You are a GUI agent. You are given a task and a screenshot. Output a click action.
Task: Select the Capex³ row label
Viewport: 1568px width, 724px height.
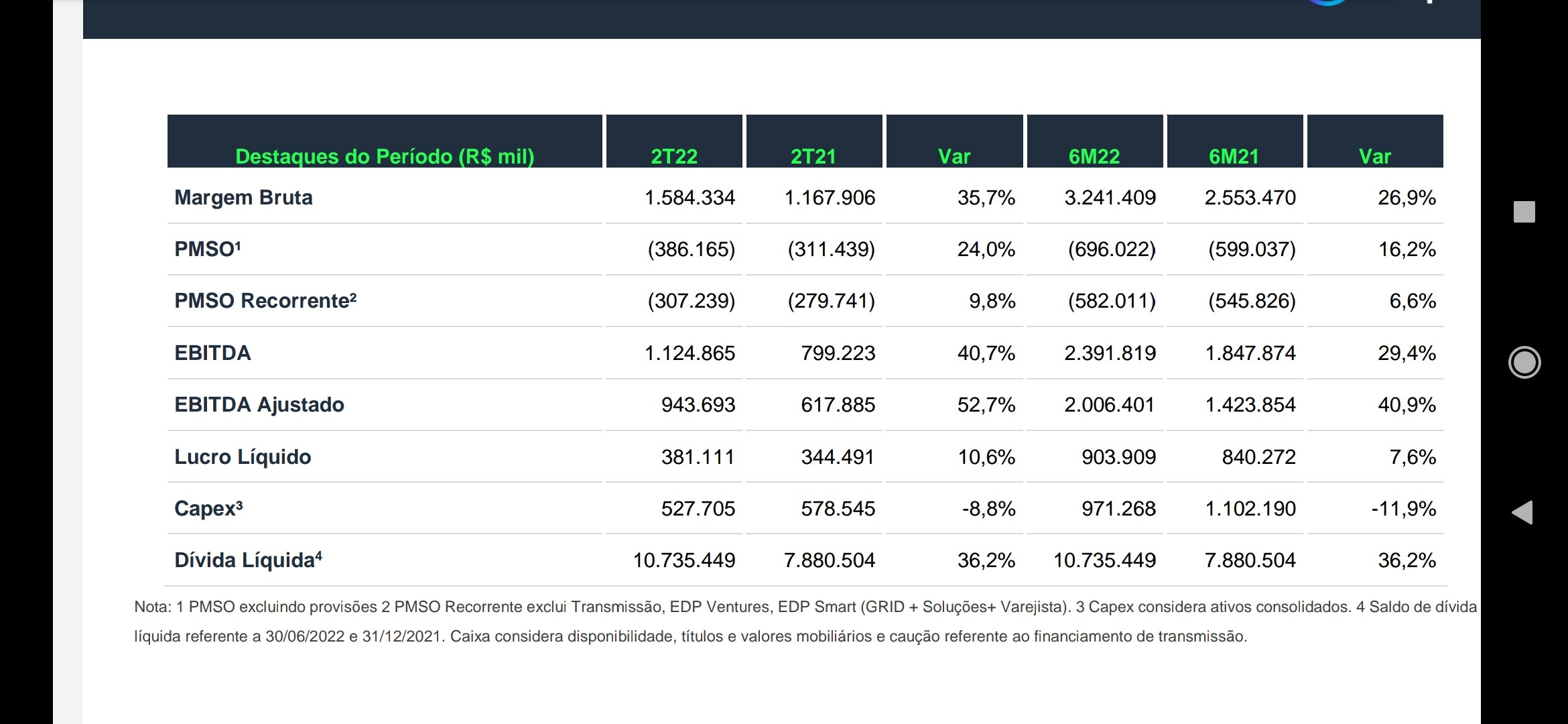point(208,509)
